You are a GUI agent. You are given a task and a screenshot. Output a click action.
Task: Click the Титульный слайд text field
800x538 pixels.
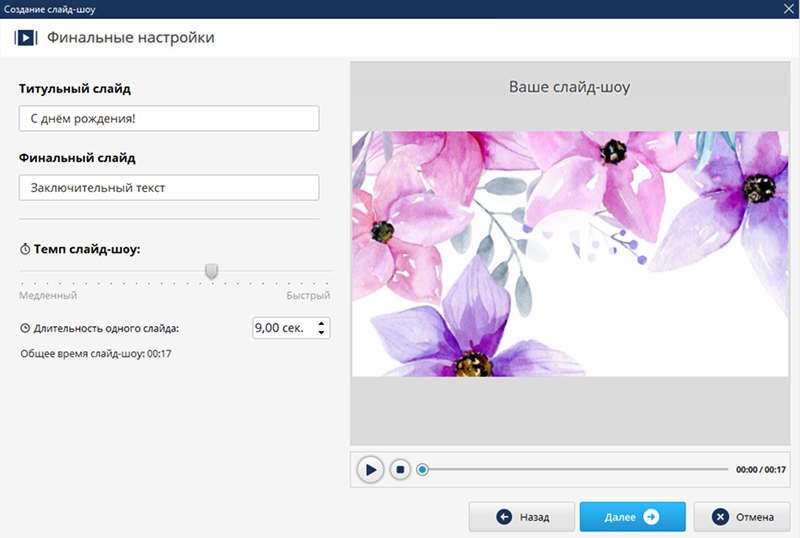168,118
